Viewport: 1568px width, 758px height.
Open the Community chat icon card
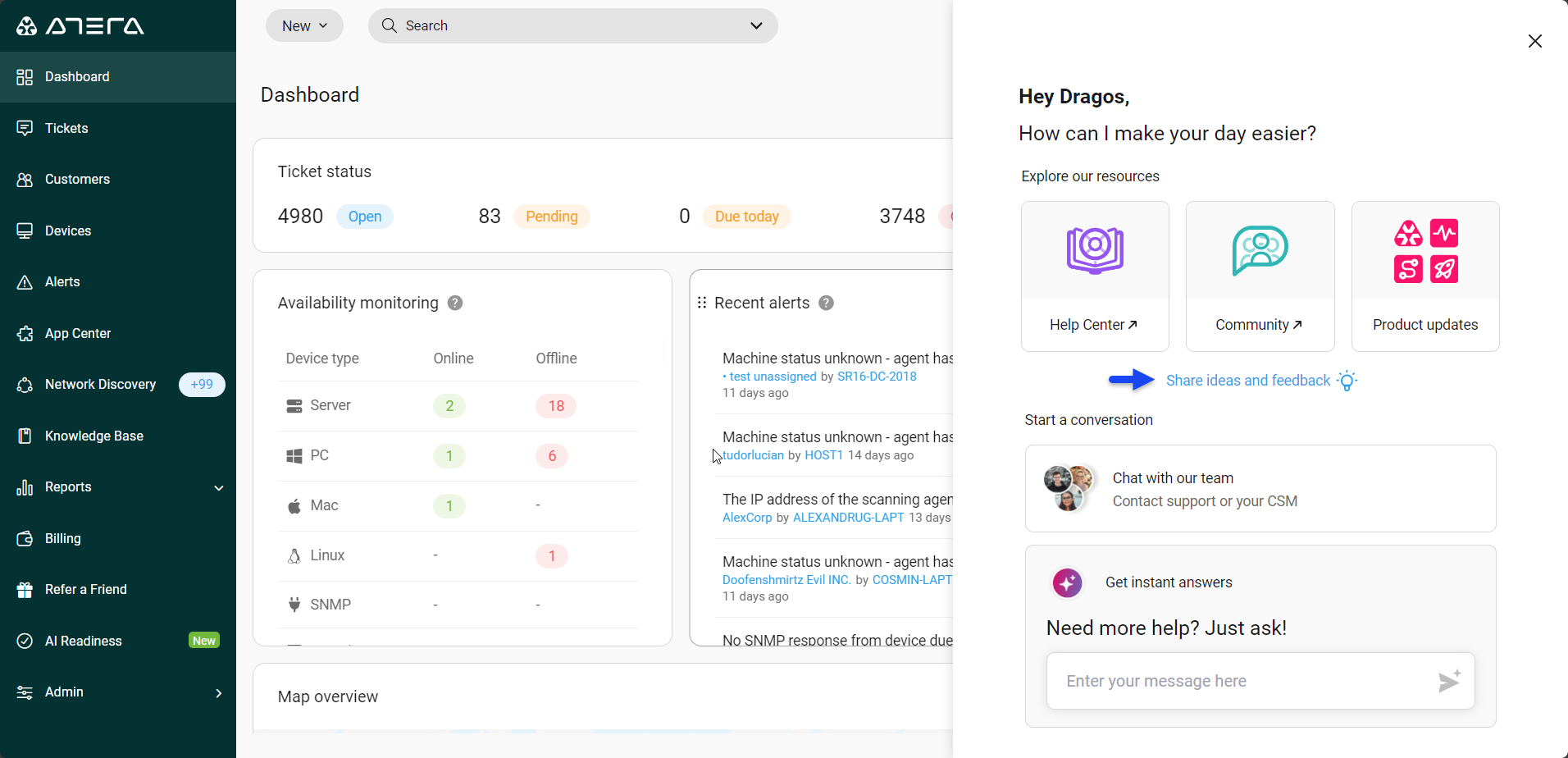pyautogui.click(x=1260, y=250)
